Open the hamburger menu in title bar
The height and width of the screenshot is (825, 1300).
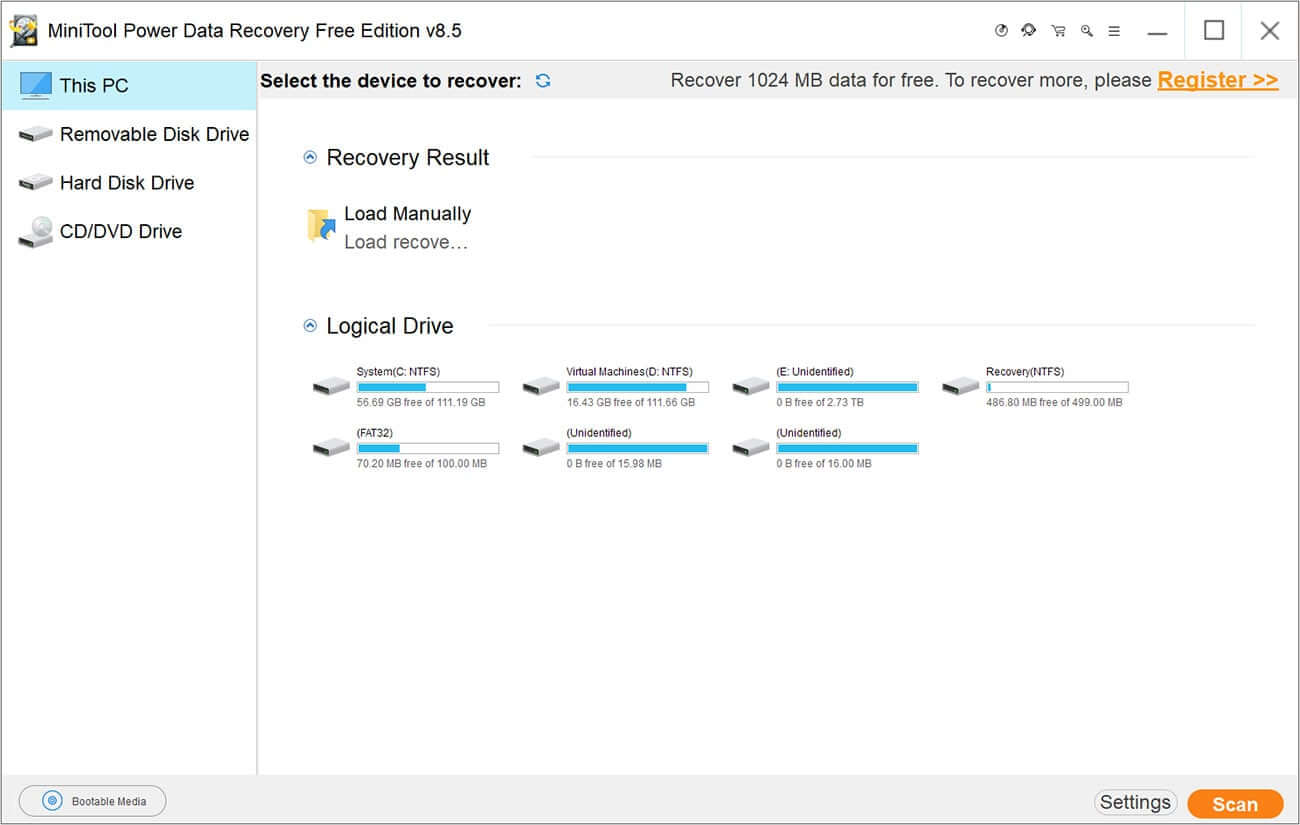point(1114,31)
